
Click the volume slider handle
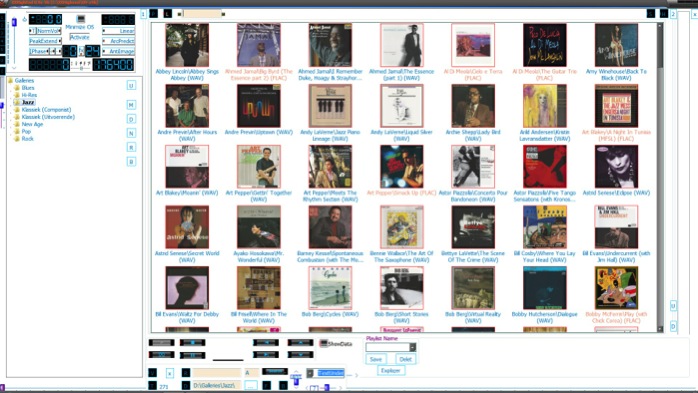14,21
